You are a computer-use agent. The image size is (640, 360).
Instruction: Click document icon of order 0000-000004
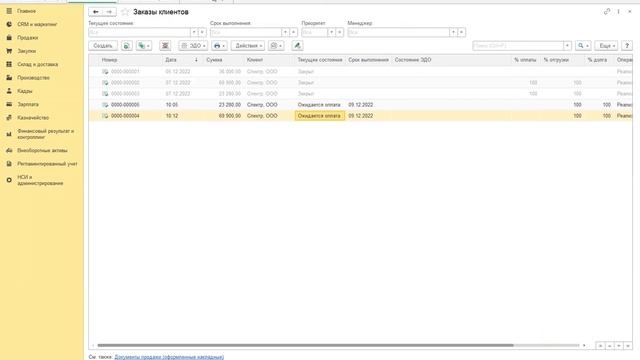[105, 116]
